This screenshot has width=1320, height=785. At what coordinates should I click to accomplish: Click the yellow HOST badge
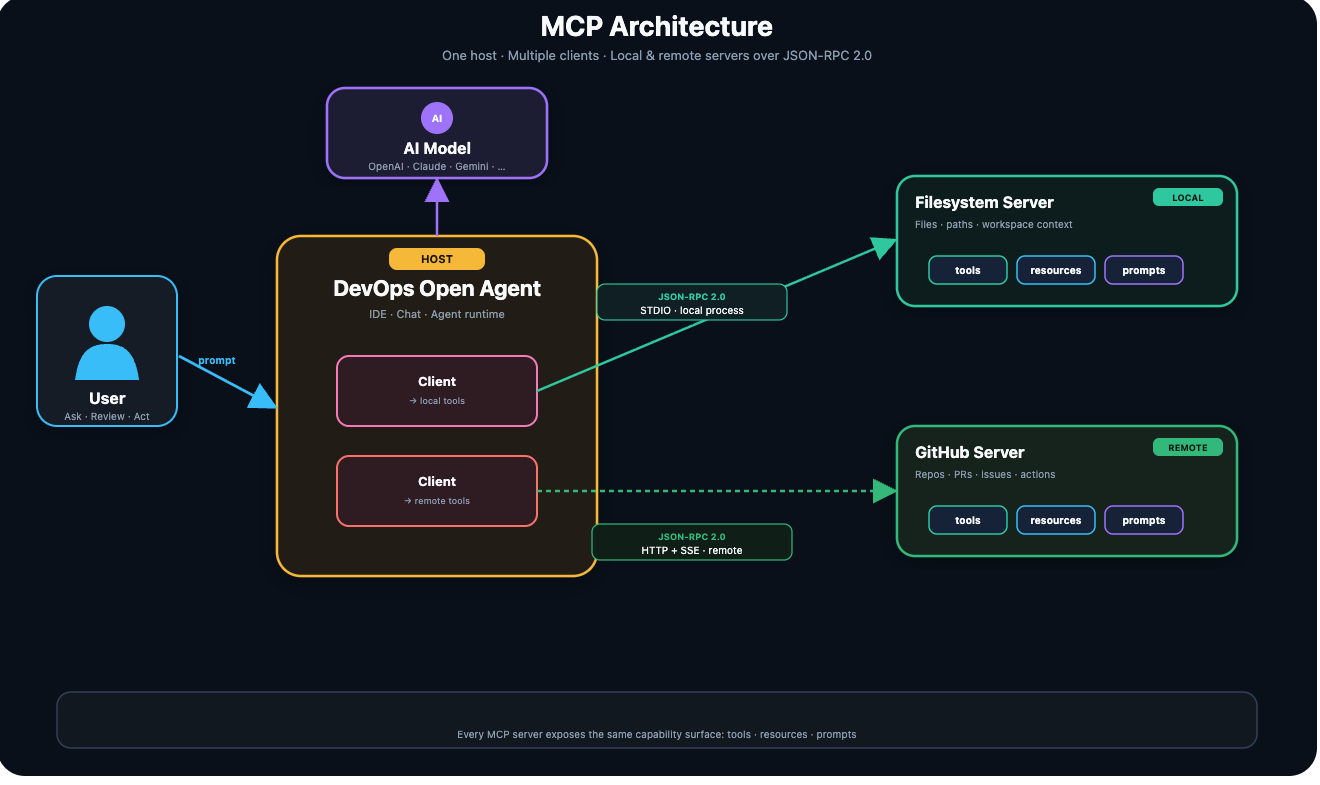(437, 259)
